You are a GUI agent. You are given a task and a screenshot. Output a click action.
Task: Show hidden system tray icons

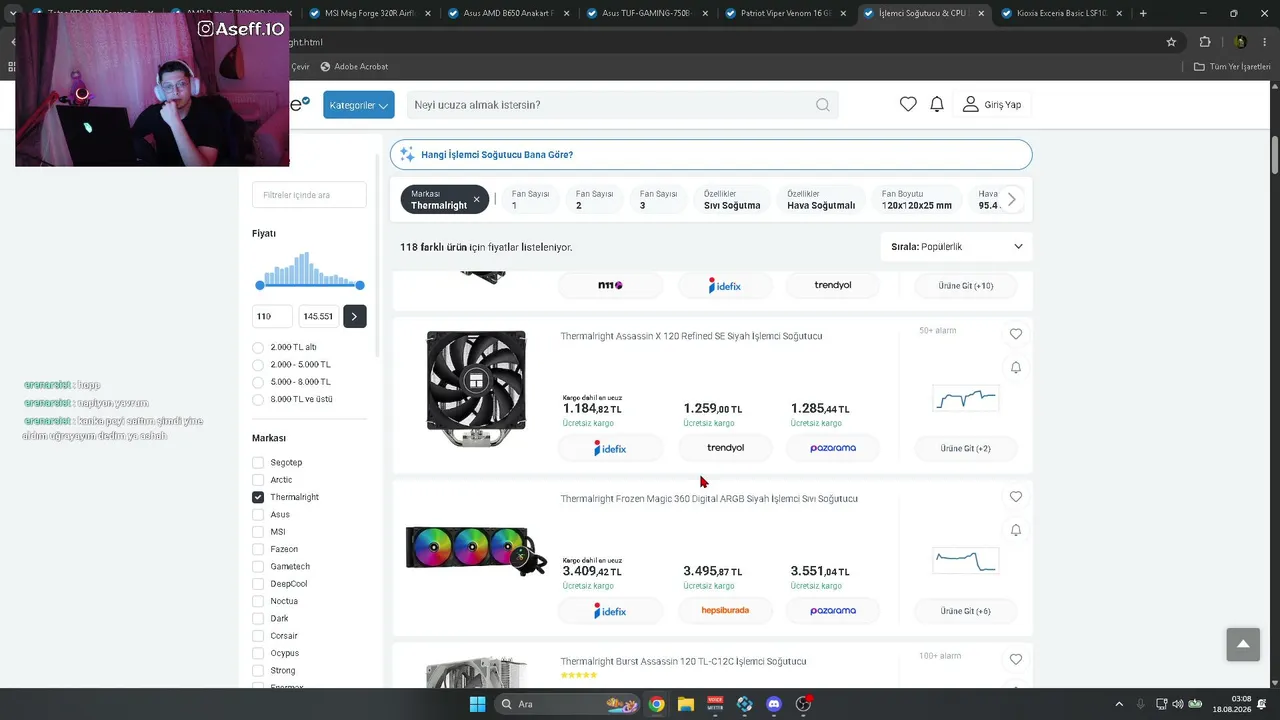click(1118, 704)
